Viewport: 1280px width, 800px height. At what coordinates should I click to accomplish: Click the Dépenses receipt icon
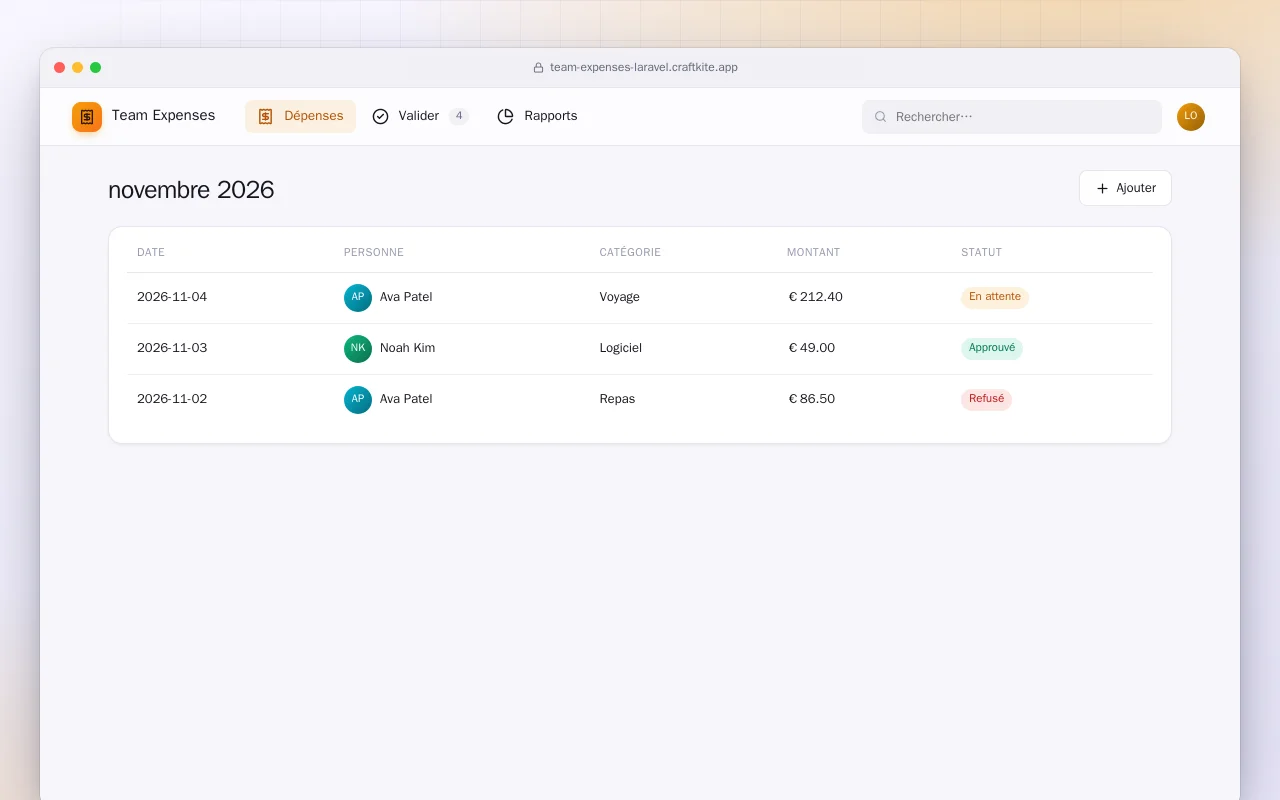265,117
